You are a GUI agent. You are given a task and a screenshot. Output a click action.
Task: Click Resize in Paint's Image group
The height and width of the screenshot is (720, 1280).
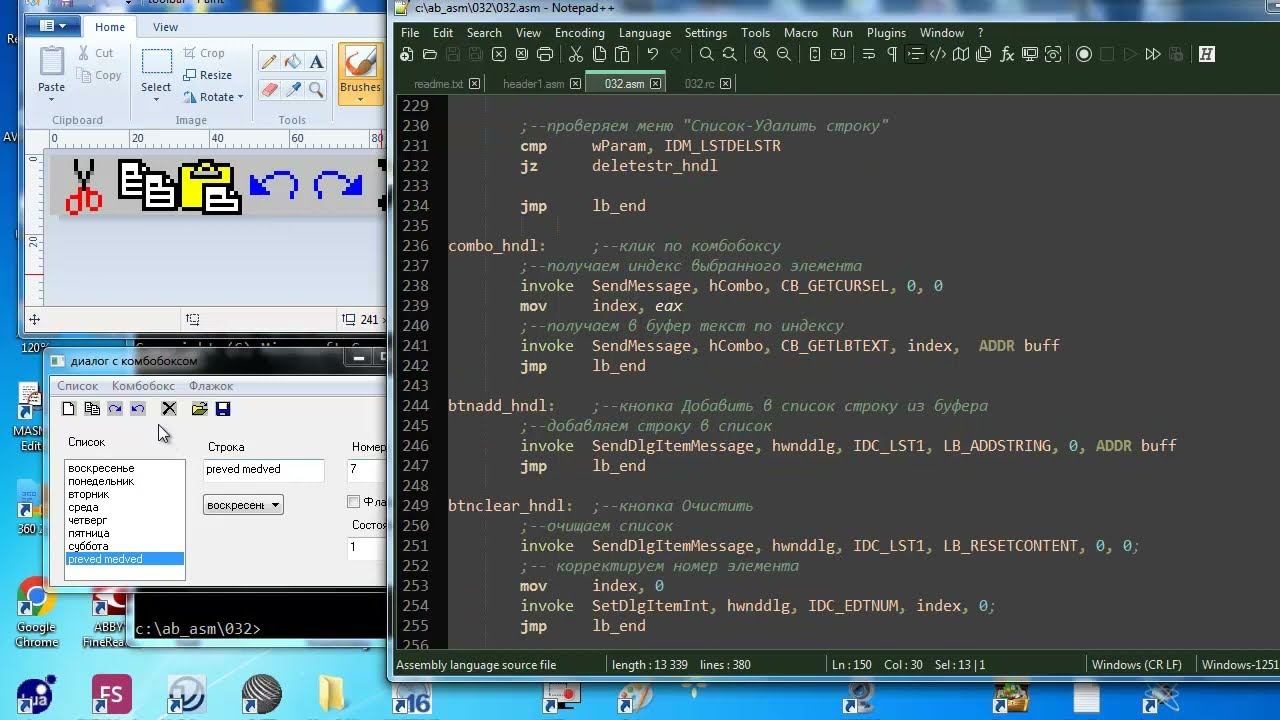coord(208,75)
